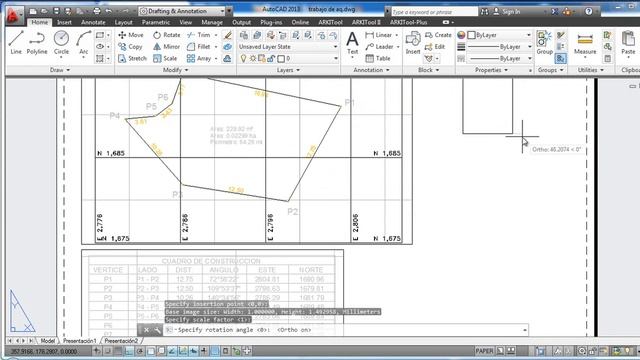Switch to the Model layout tab
This screenshot has height=360, width=640.
pos(47,341)
